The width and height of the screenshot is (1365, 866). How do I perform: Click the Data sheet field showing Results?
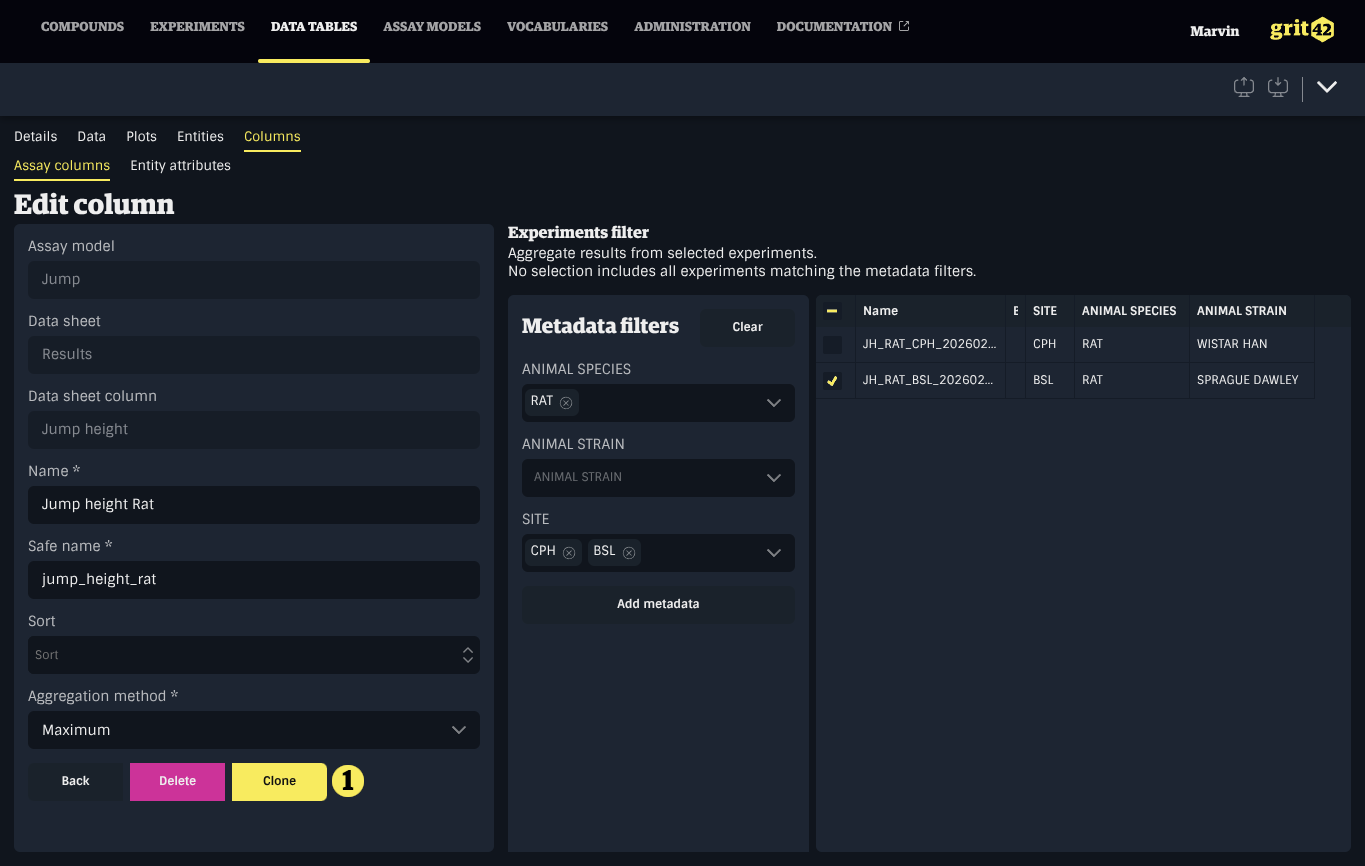(254, 355)
